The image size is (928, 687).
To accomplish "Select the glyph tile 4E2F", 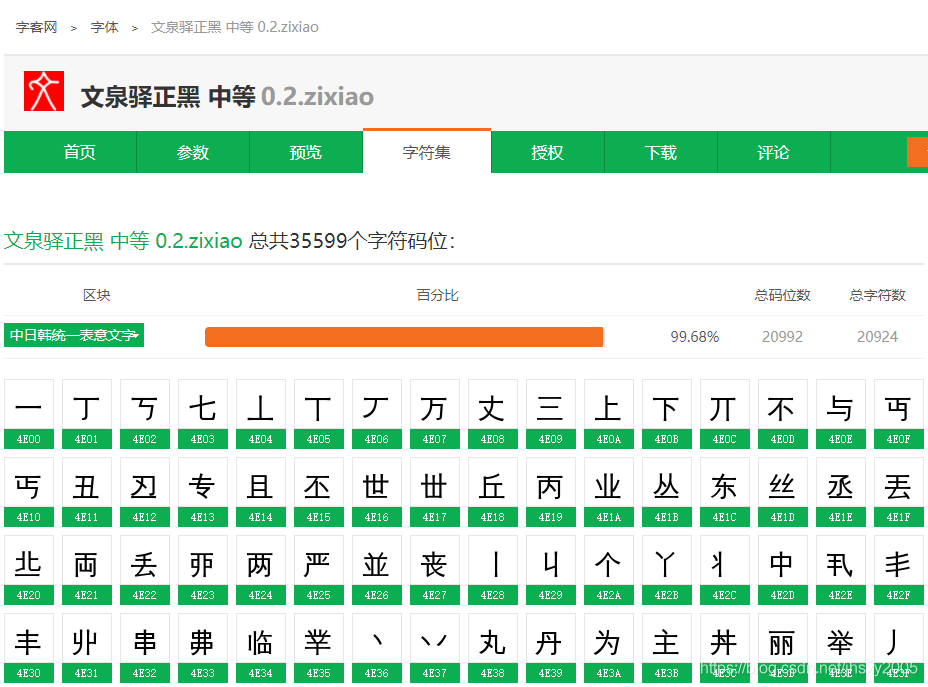I will pyautogui.click(x=898, y=570).
